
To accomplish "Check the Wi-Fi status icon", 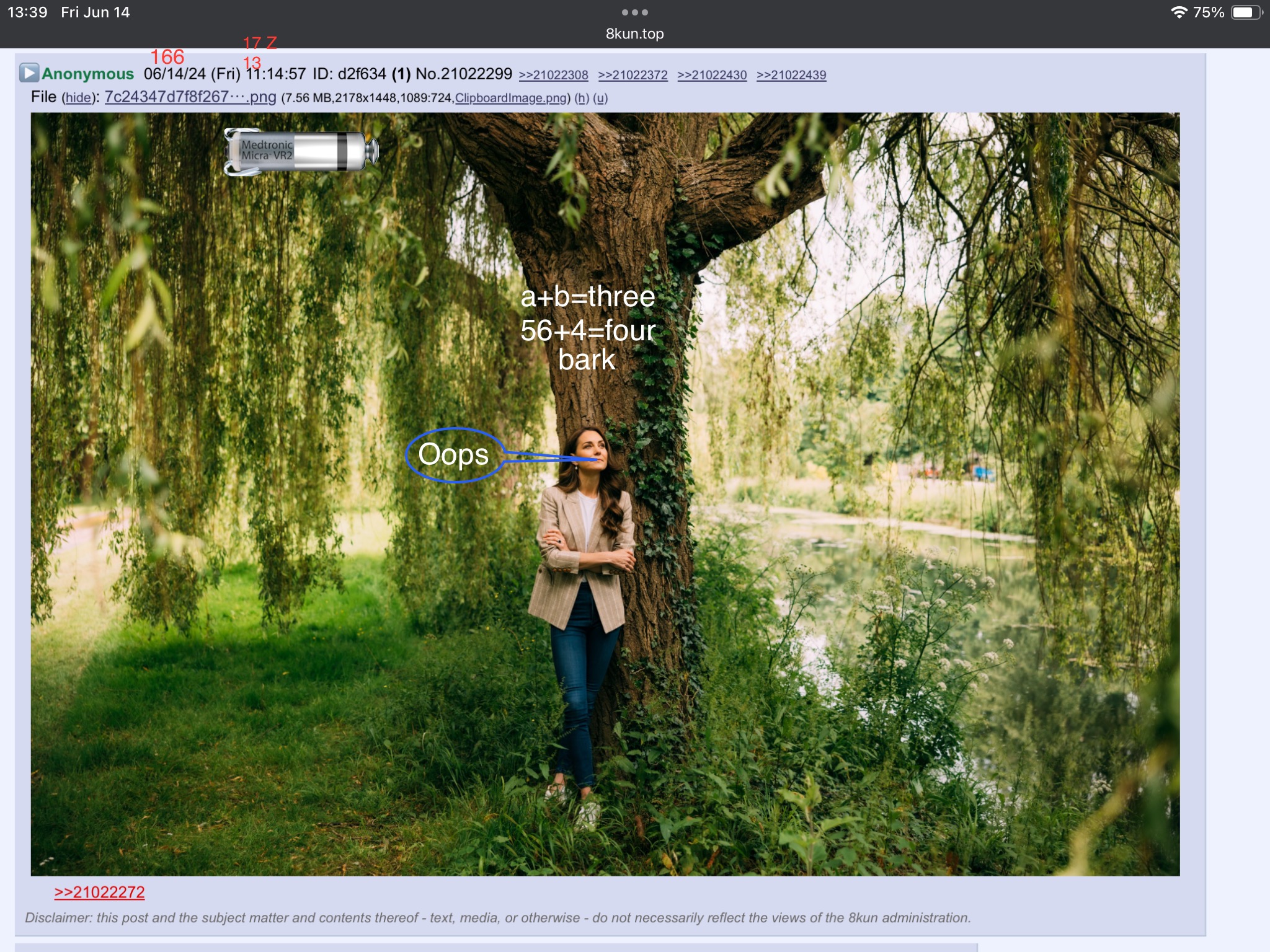I will pos(1178,12).
